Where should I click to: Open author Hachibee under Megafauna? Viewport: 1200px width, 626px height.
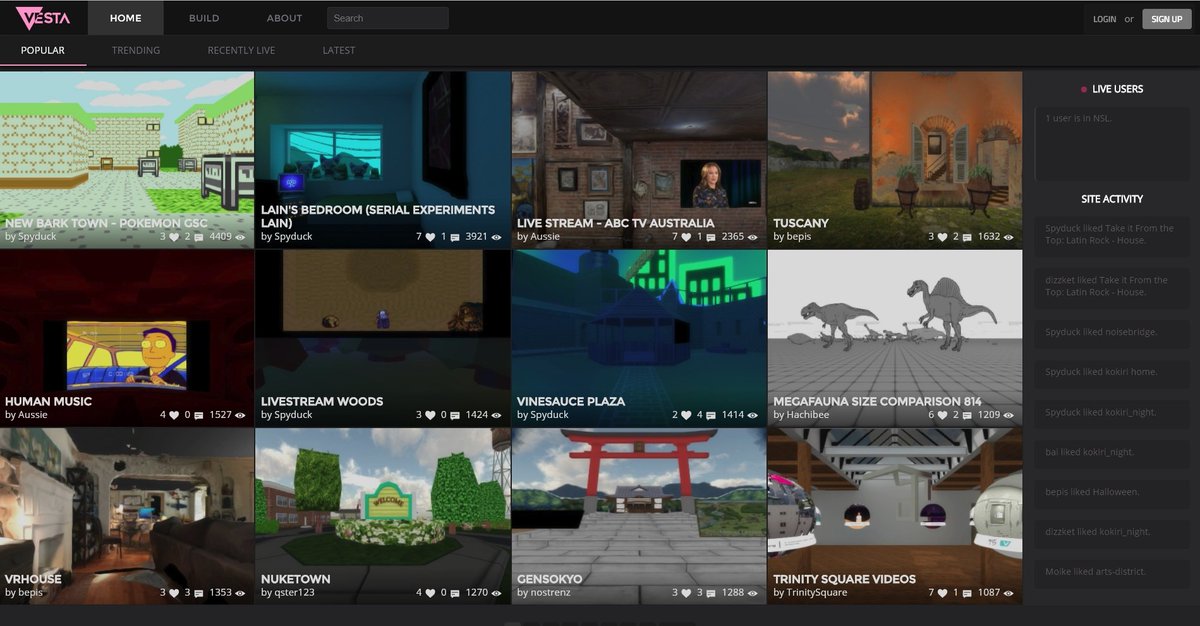tap(807, 415)
